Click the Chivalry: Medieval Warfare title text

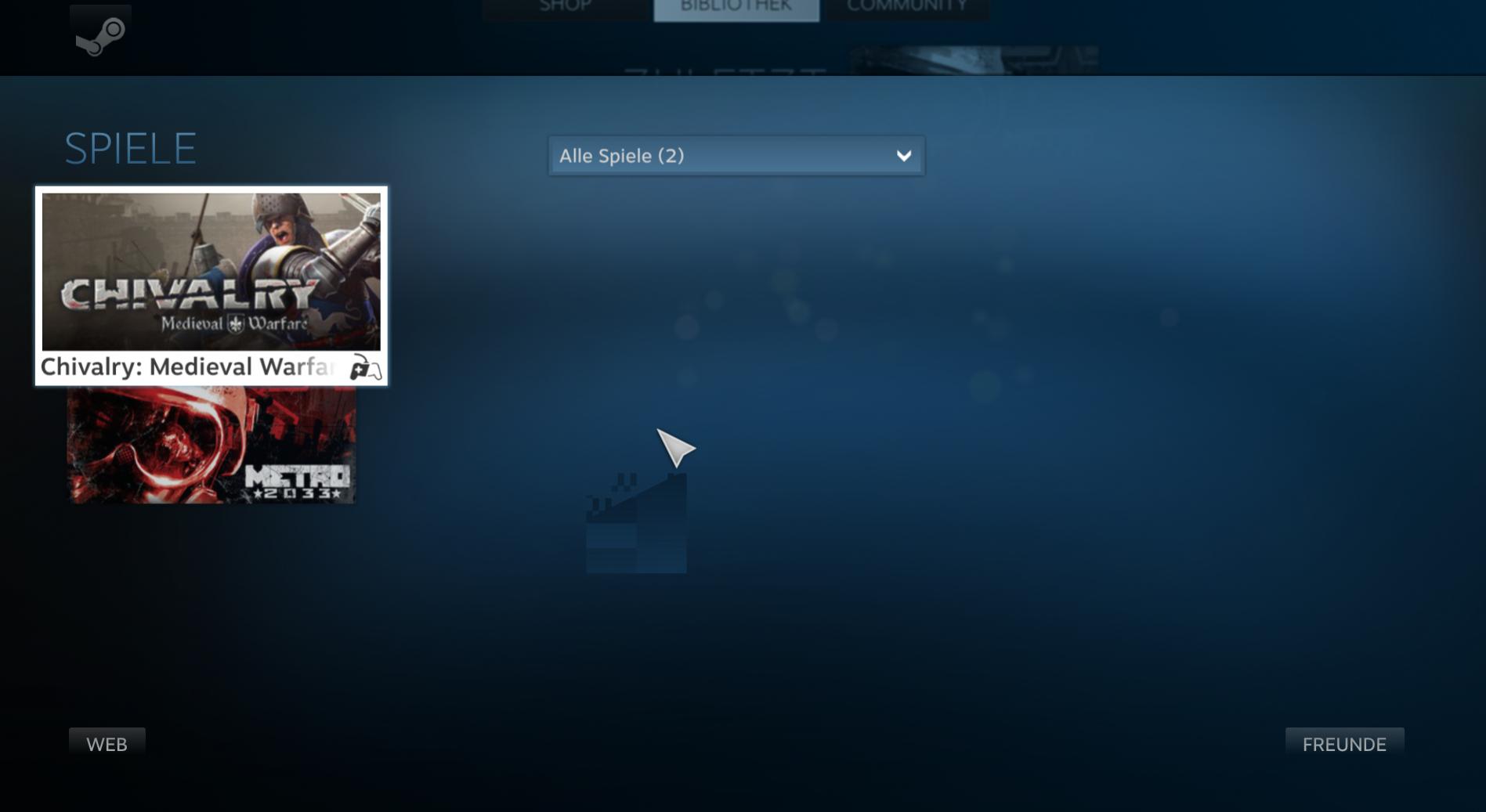click(x=188, y=366)
